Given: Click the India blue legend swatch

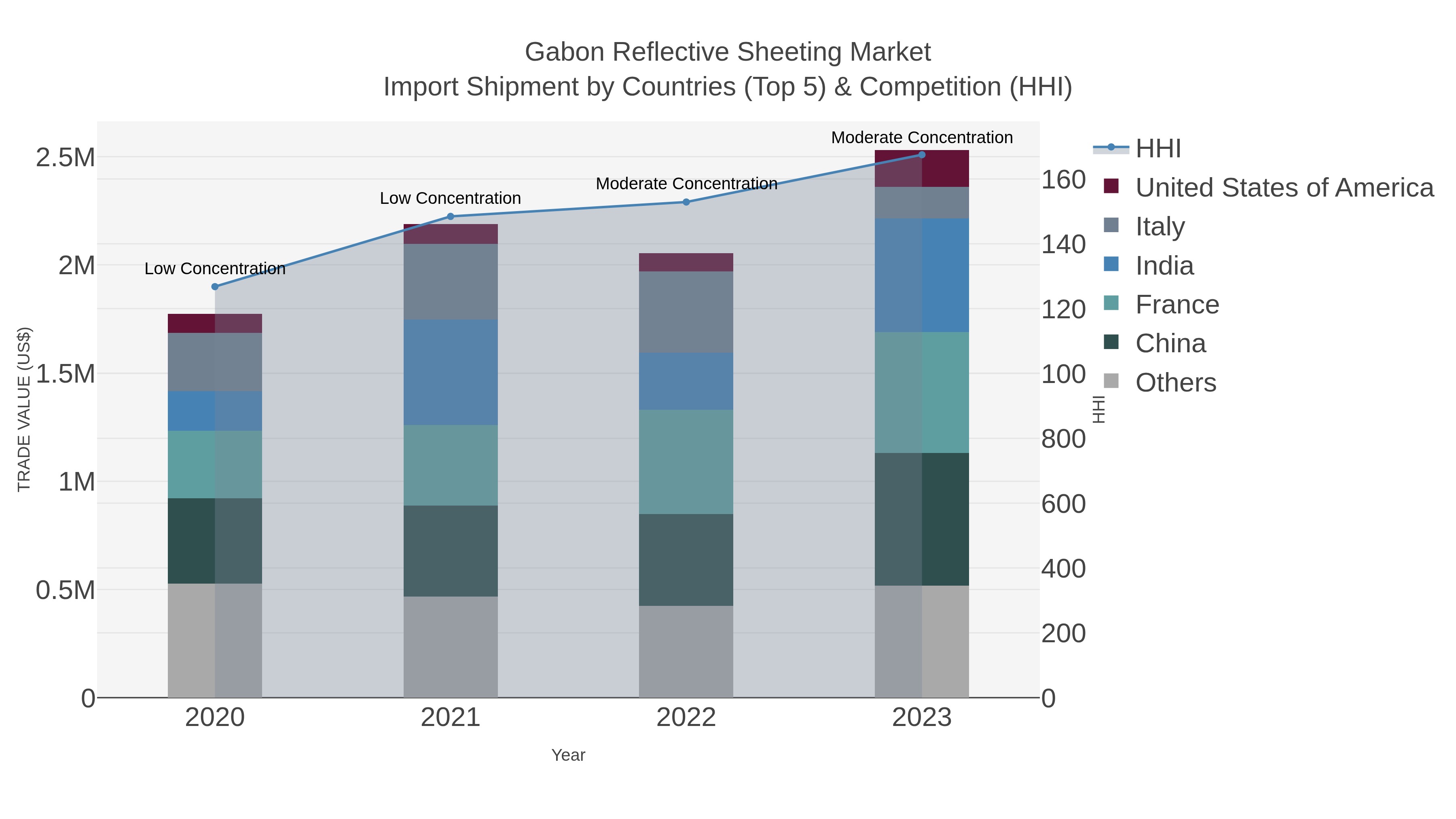Looking at the screenshot, I should (1111, 264).
